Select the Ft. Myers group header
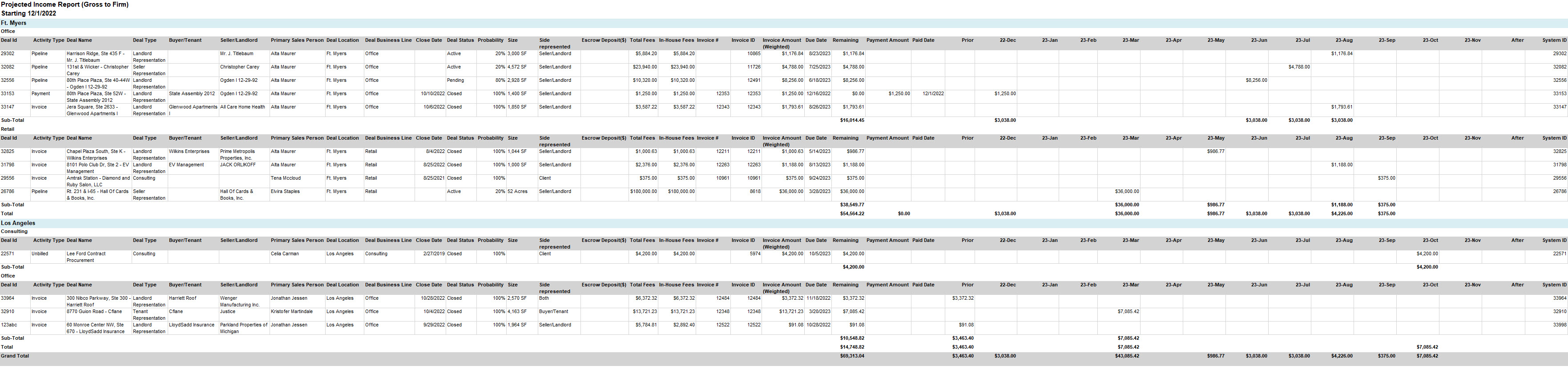This screenshot has width=1568, height=370. click(13, 23)
